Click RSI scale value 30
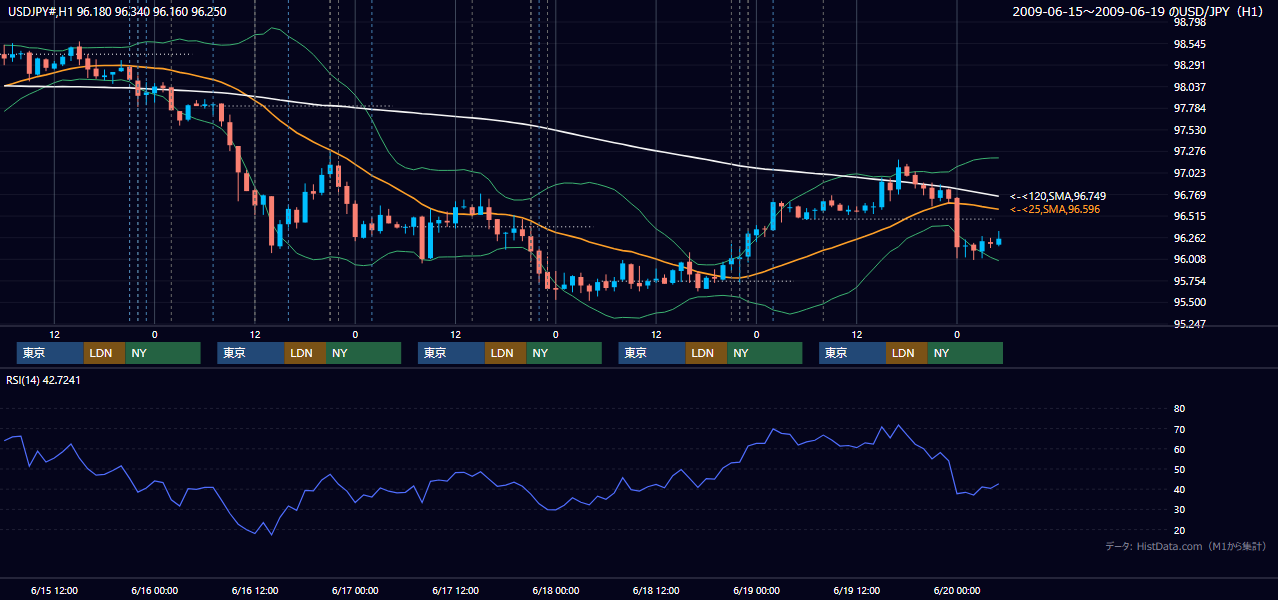Image resolution: width=1278 pixels, height=600 pixels. coord(1179,510)
